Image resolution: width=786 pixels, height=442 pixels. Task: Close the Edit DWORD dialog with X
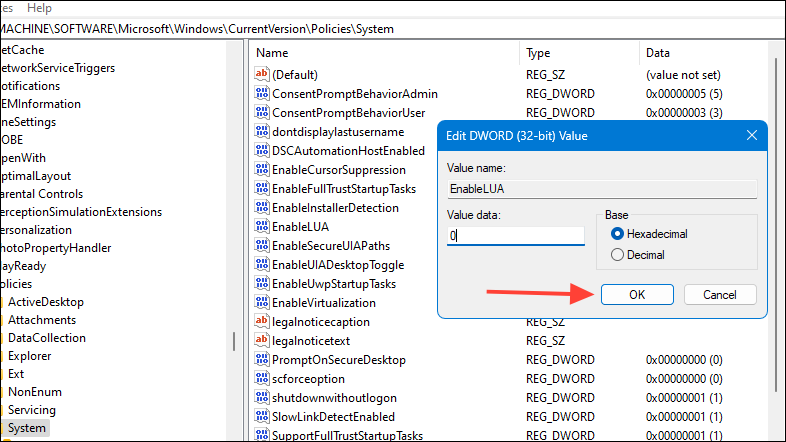point(751,135)
